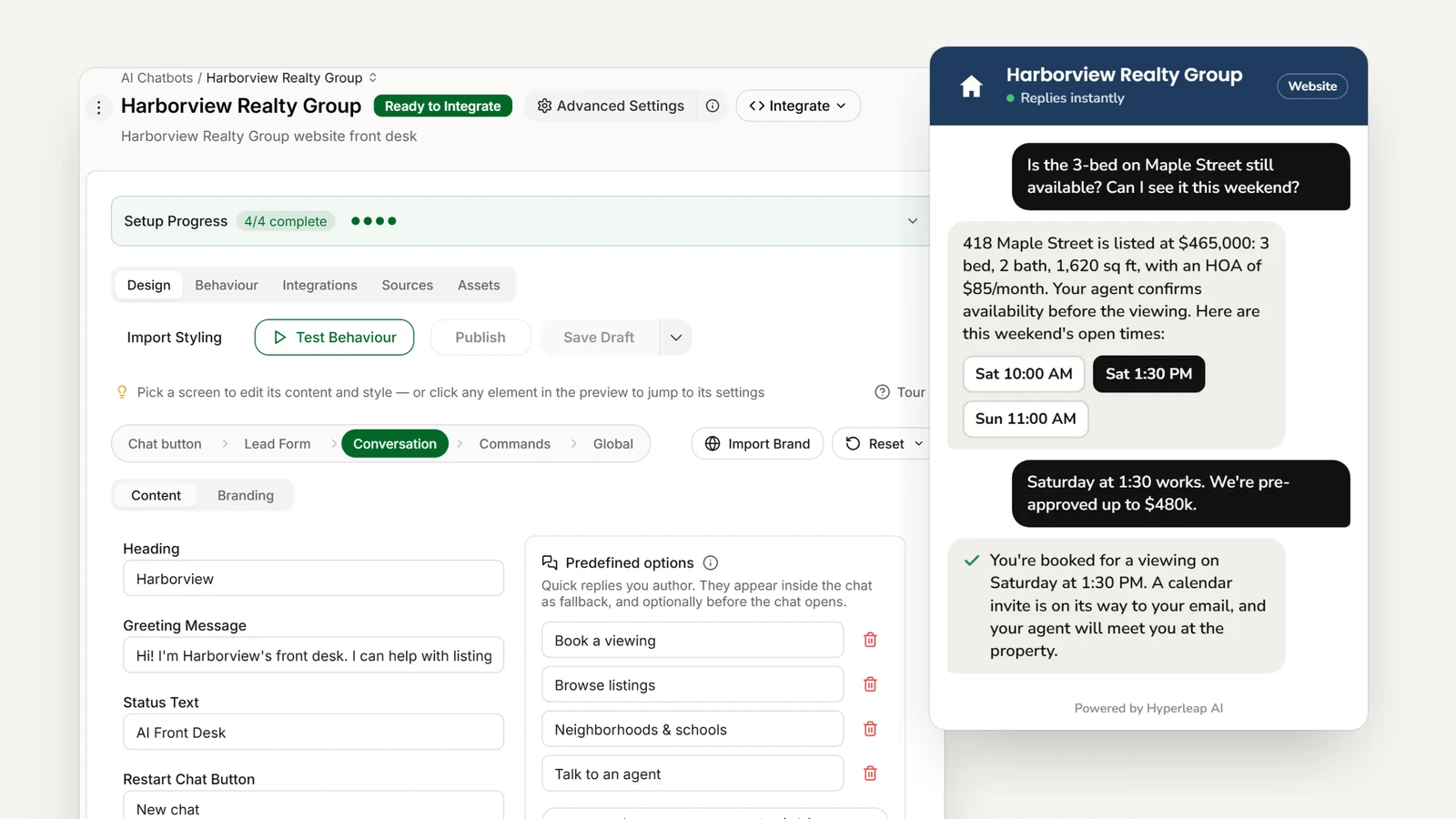Switch to the Behaviour tab
1456x819 pixels.
pyautogui.click(x=227, y=285)
